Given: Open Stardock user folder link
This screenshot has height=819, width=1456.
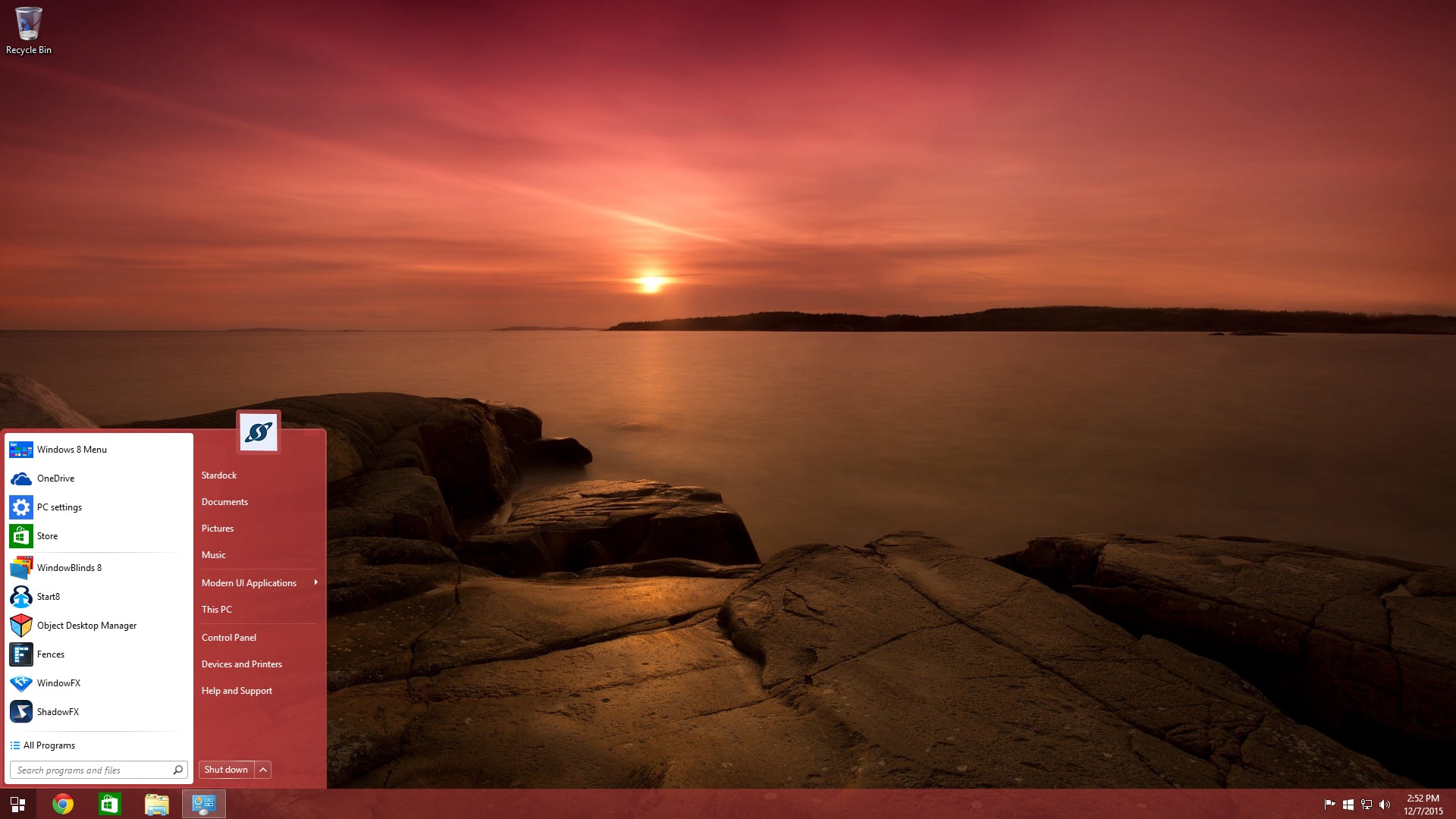Looking at the screenshot, I should coord(219,475).
